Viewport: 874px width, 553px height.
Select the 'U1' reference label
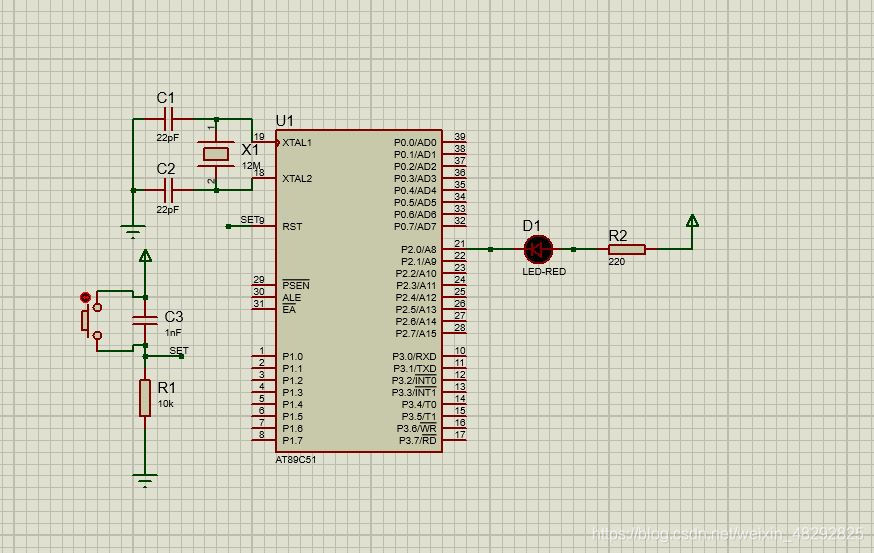[x=284, y=121]
